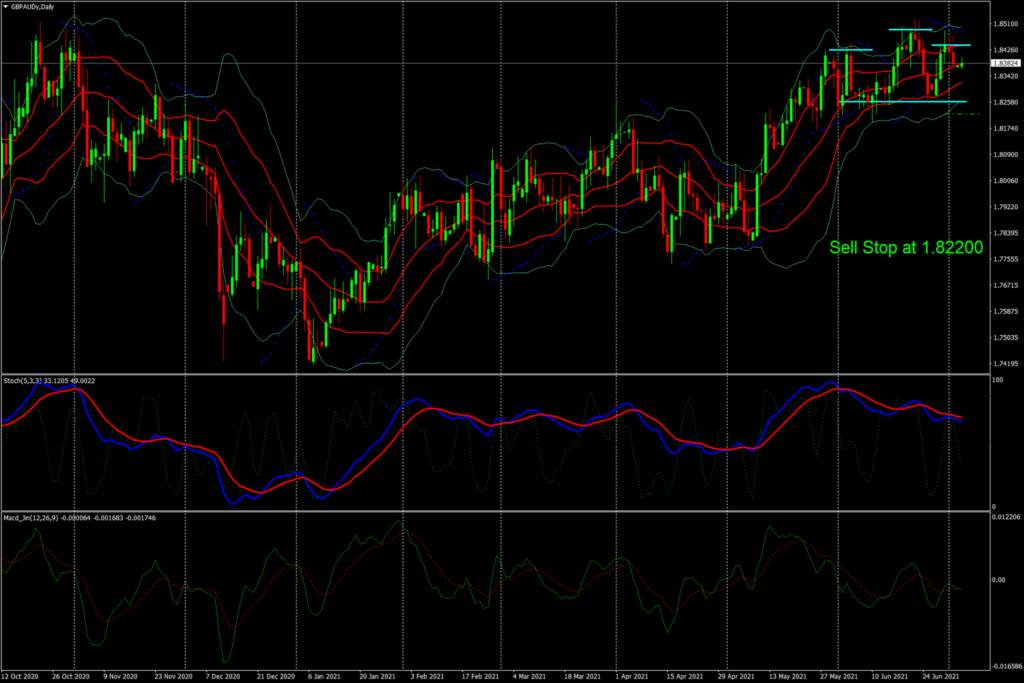1024x683 pixels.
Task: Click the 1.85100 price scale label
Action: pos(1006,24)
